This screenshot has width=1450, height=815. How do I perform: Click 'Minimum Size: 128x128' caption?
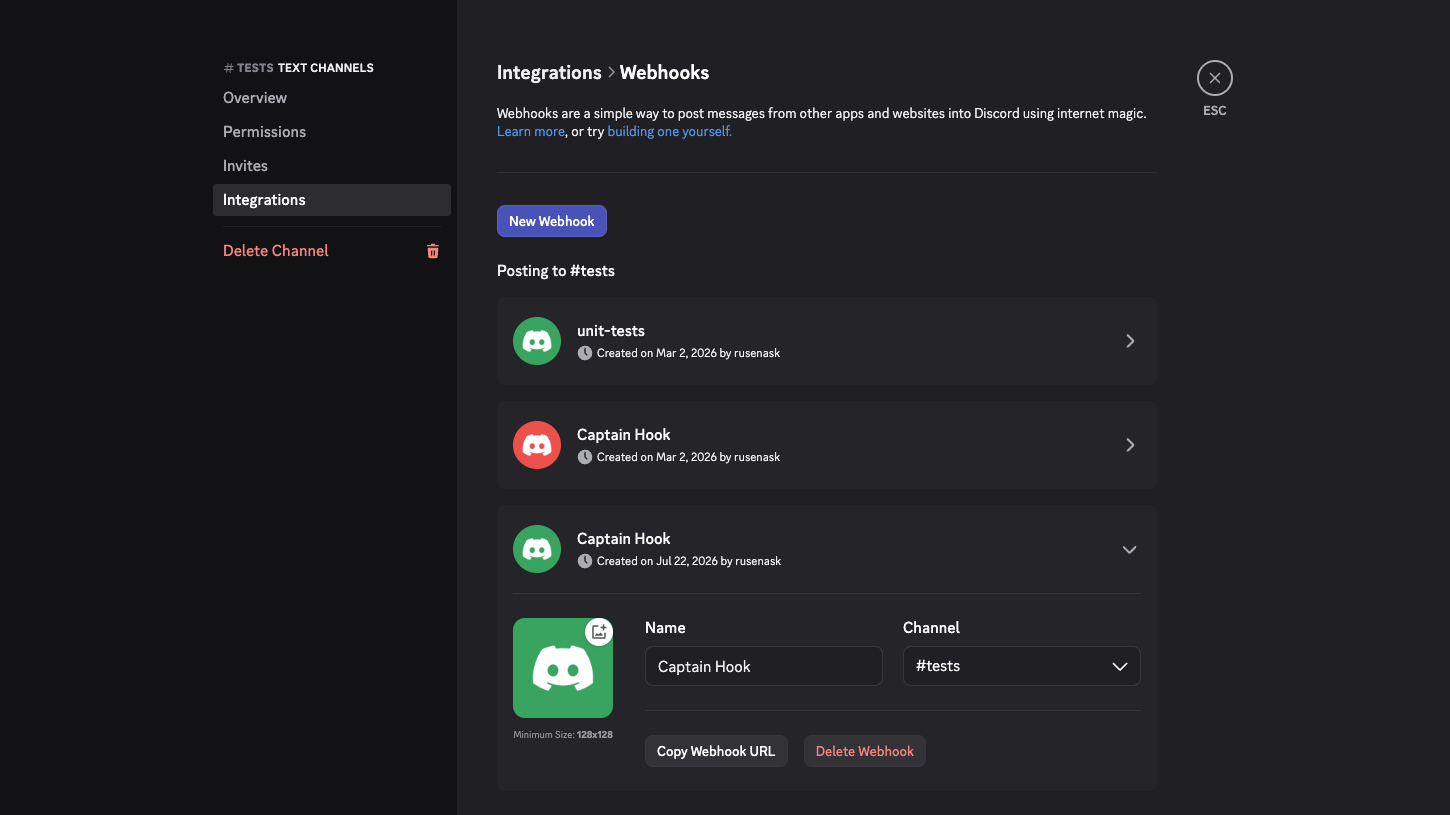(x=563, y=735)
